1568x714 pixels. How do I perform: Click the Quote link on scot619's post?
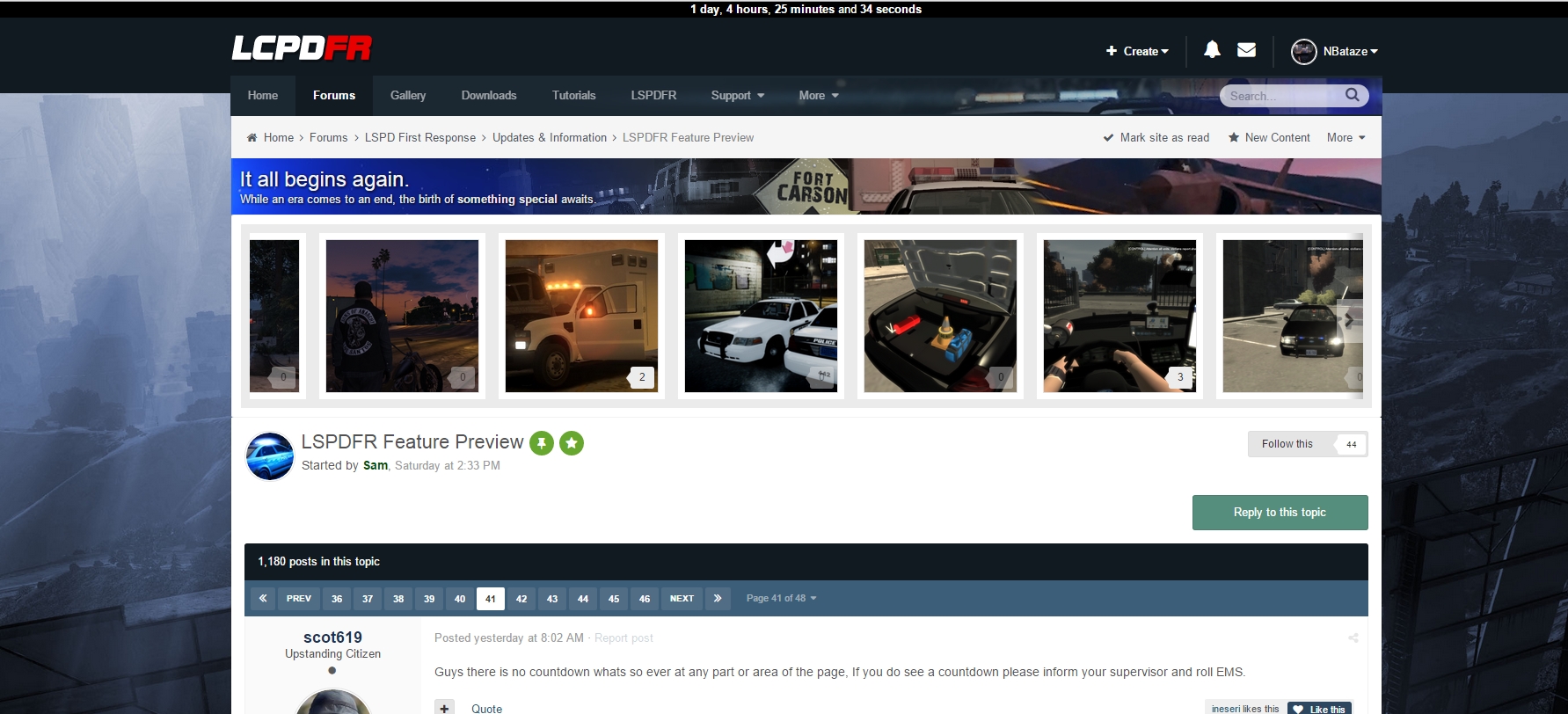click(486, 709)
